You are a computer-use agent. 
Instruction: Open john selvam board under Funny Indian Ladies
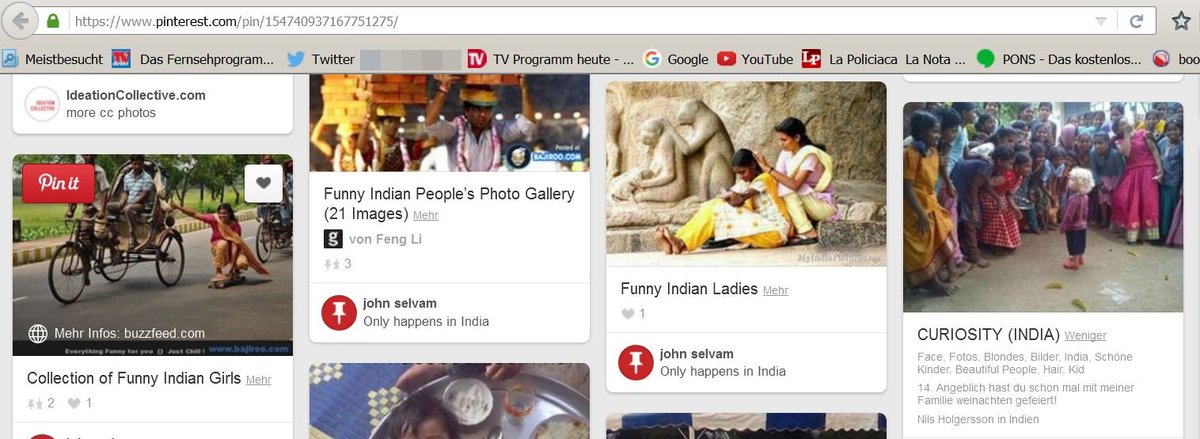coord(697,354)
